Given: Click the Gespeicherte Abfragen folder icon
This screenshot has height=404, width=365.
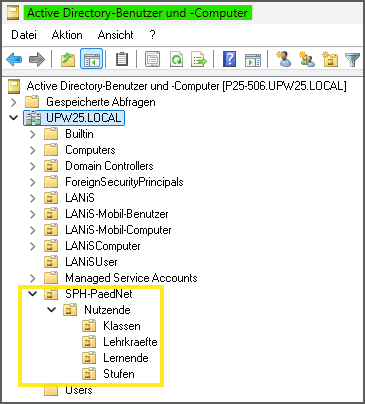Looking at the screenshot, I should [32, 102].
